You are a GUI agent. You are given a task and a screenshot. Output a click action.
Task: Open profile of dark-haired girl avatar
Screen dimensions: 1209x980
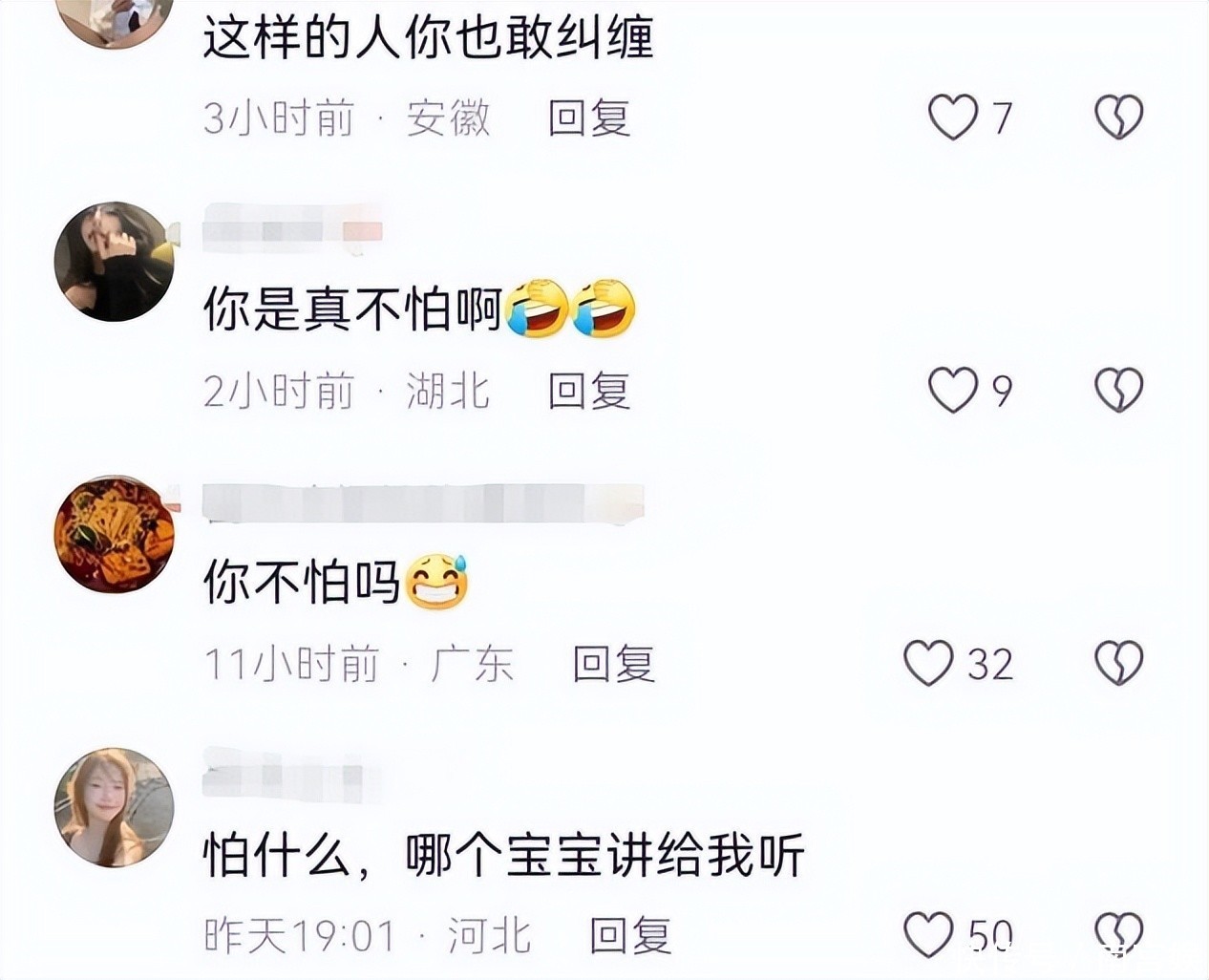pyautogui.click(x=115, y=261)
